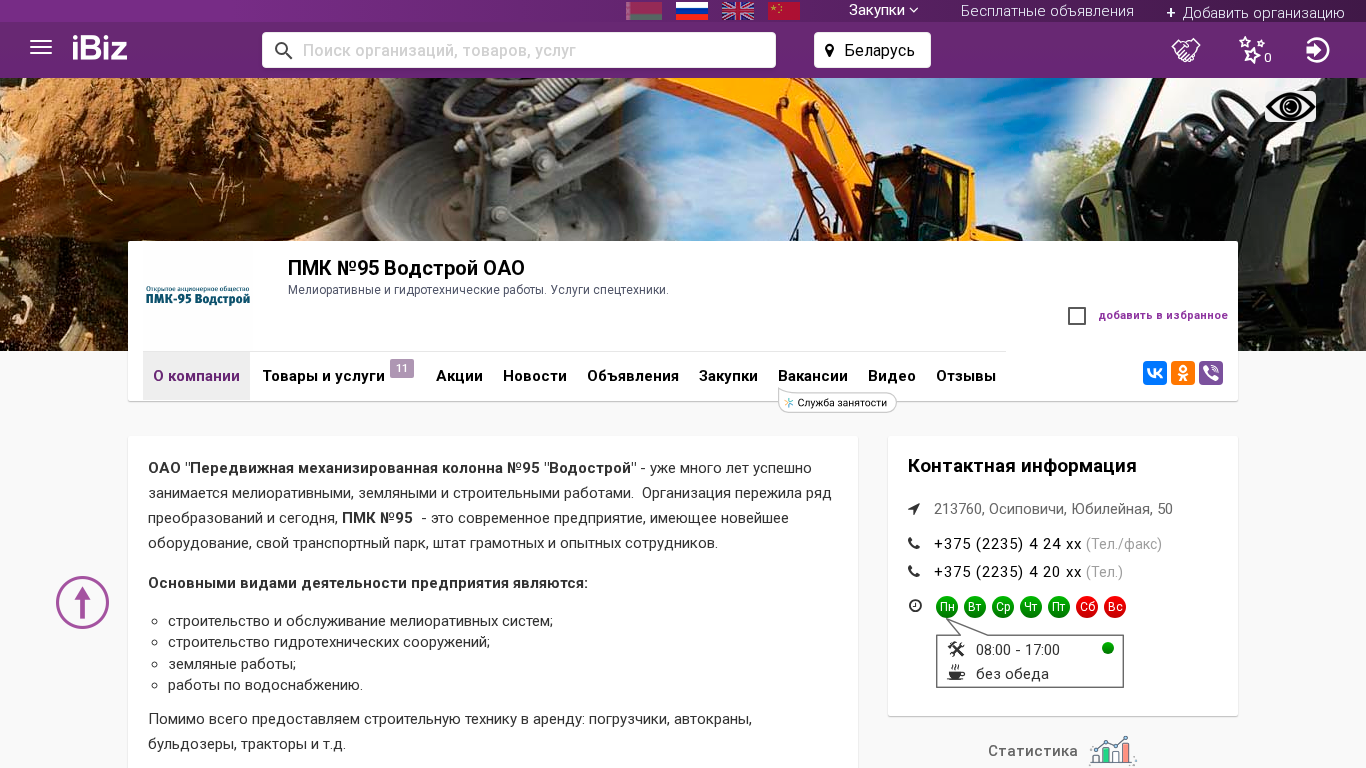The image size is (1366, 768).
Task: Open the handshake partners icon
Action: [1186, 50]
